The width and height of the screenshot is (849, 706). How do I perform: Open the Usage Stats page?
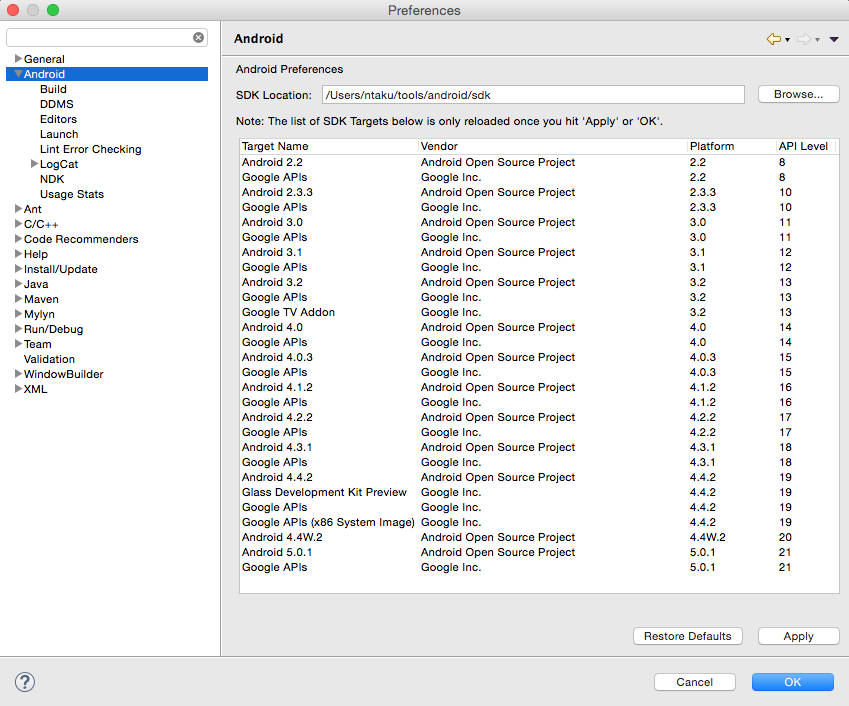(x=71, y=194)
